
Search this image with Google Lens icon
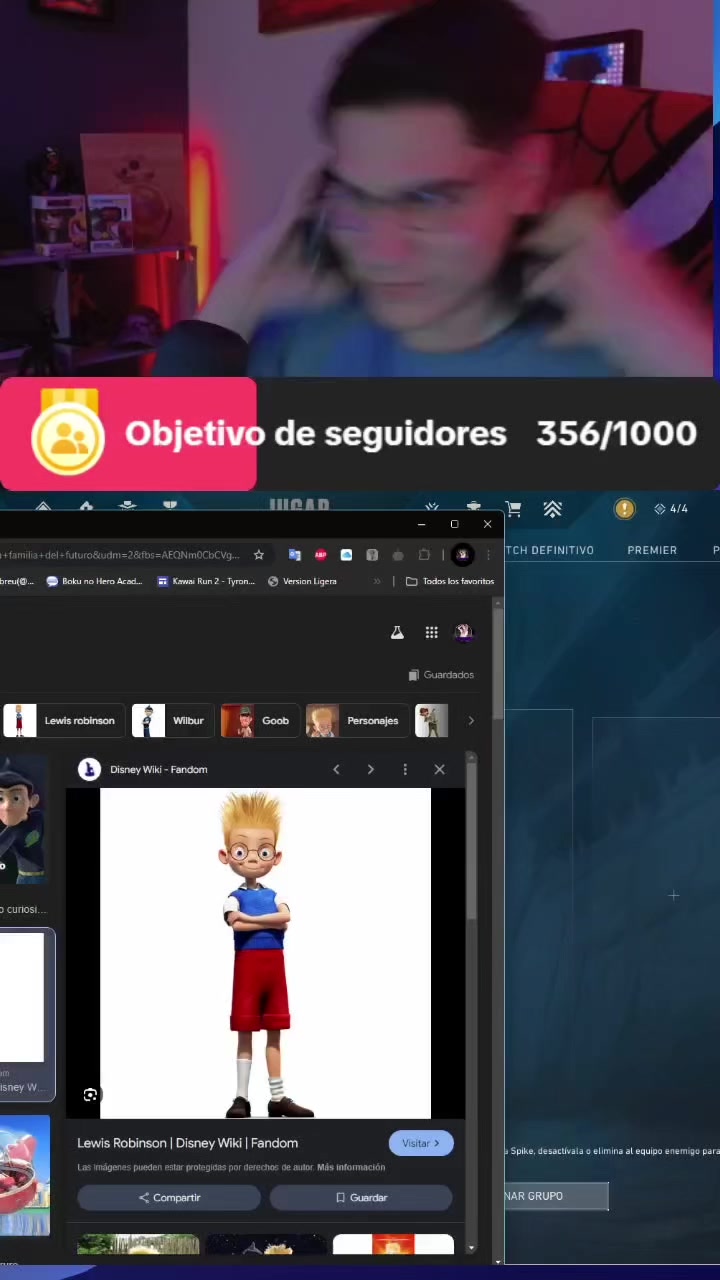tap(90, 1095)
